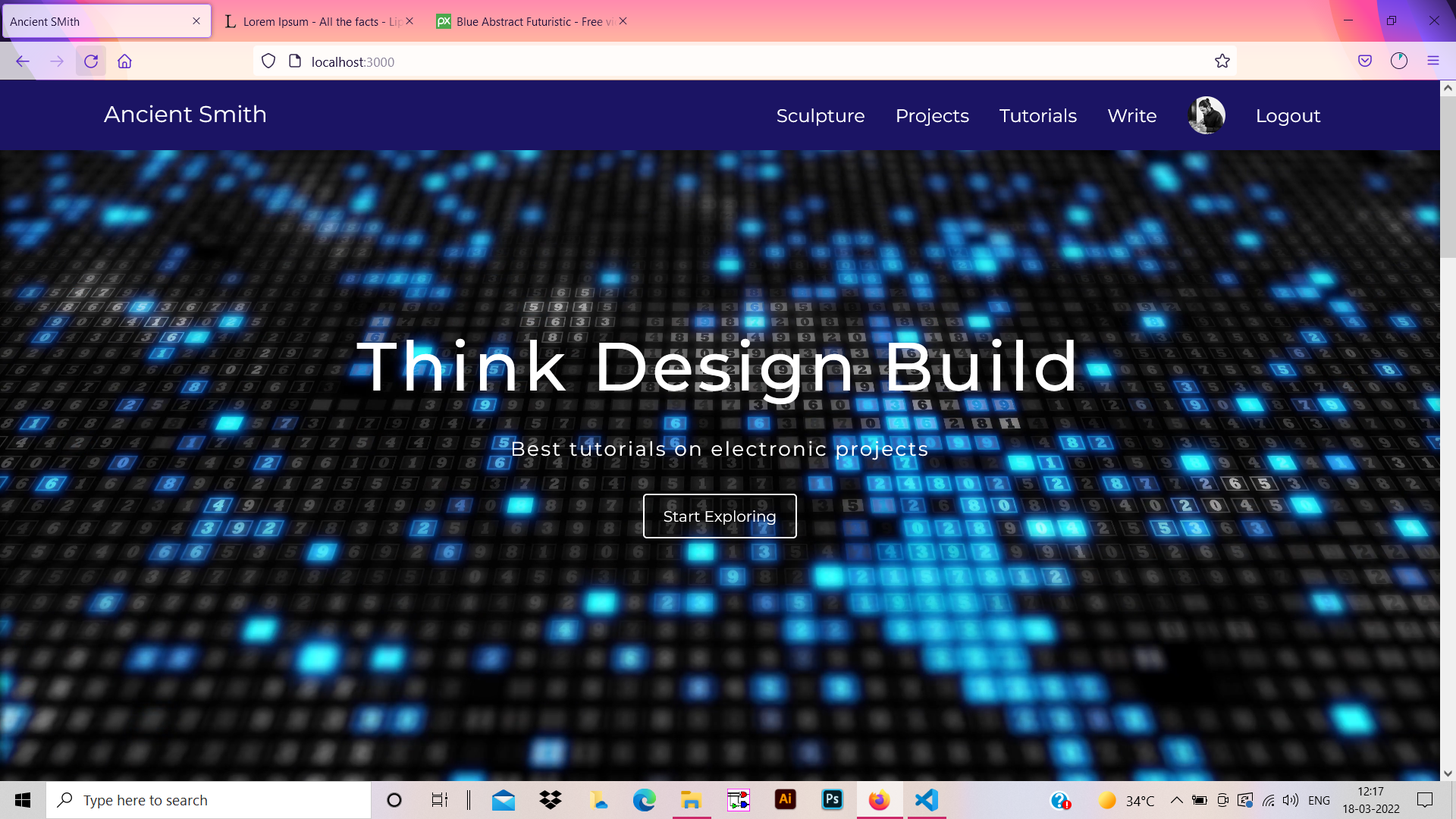Image resolution: width=1456 pixels, height=819 pixels.
Task: Open the Mail app in taskbar
Action: click(x=504, y=800)
